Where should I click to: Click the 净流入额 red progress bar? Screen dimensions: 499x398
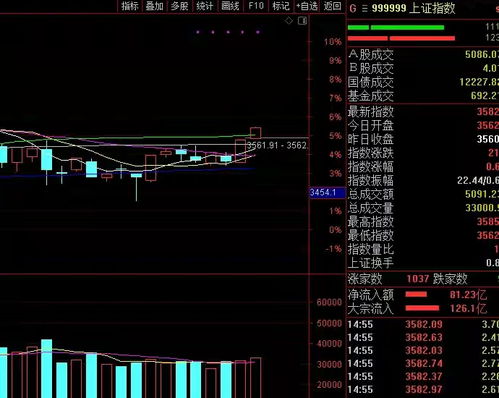pos(416,294)
